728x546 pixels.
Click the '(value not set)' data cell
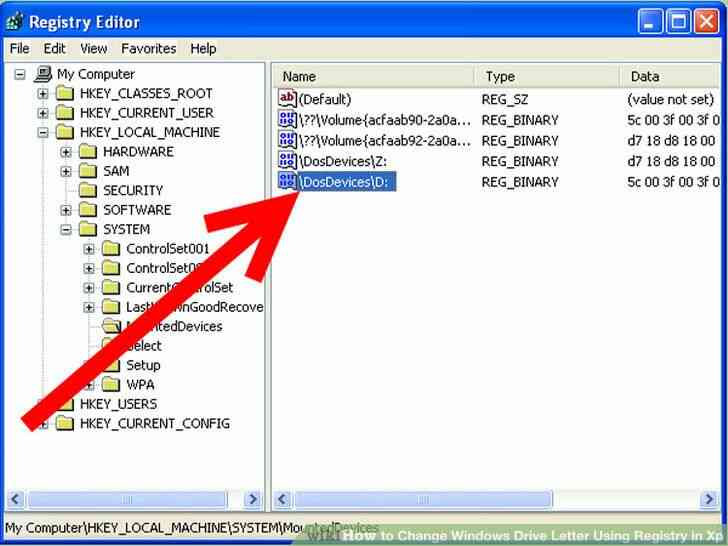pos(670,99)
